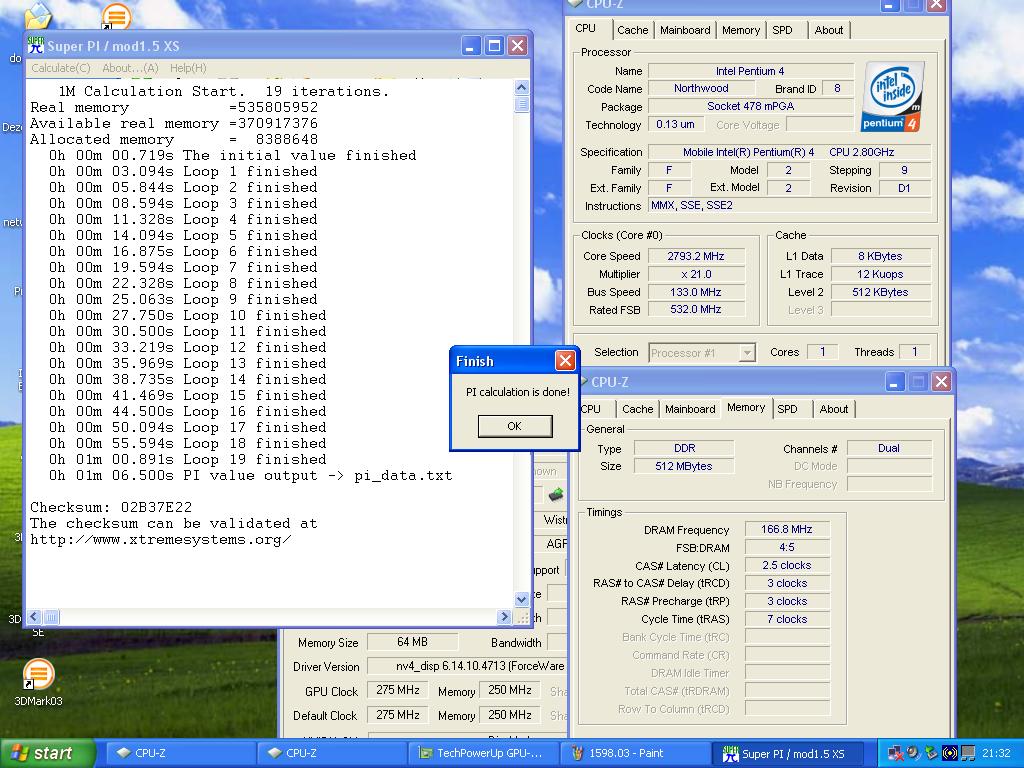Click Super PI vertical scrollbar up arrow

tap(521, 88)
